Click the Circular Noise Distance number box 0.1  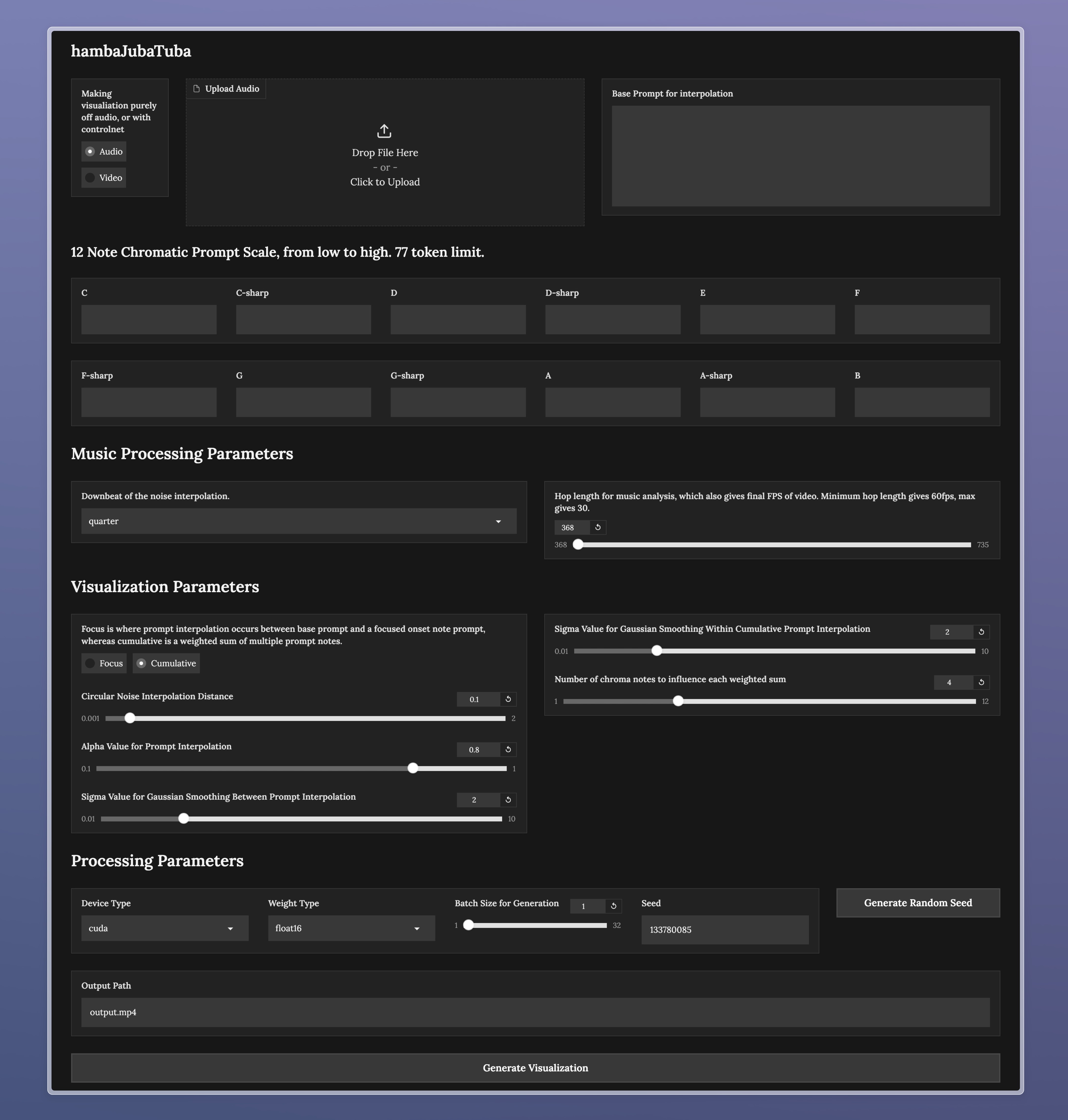pos(478,699)
